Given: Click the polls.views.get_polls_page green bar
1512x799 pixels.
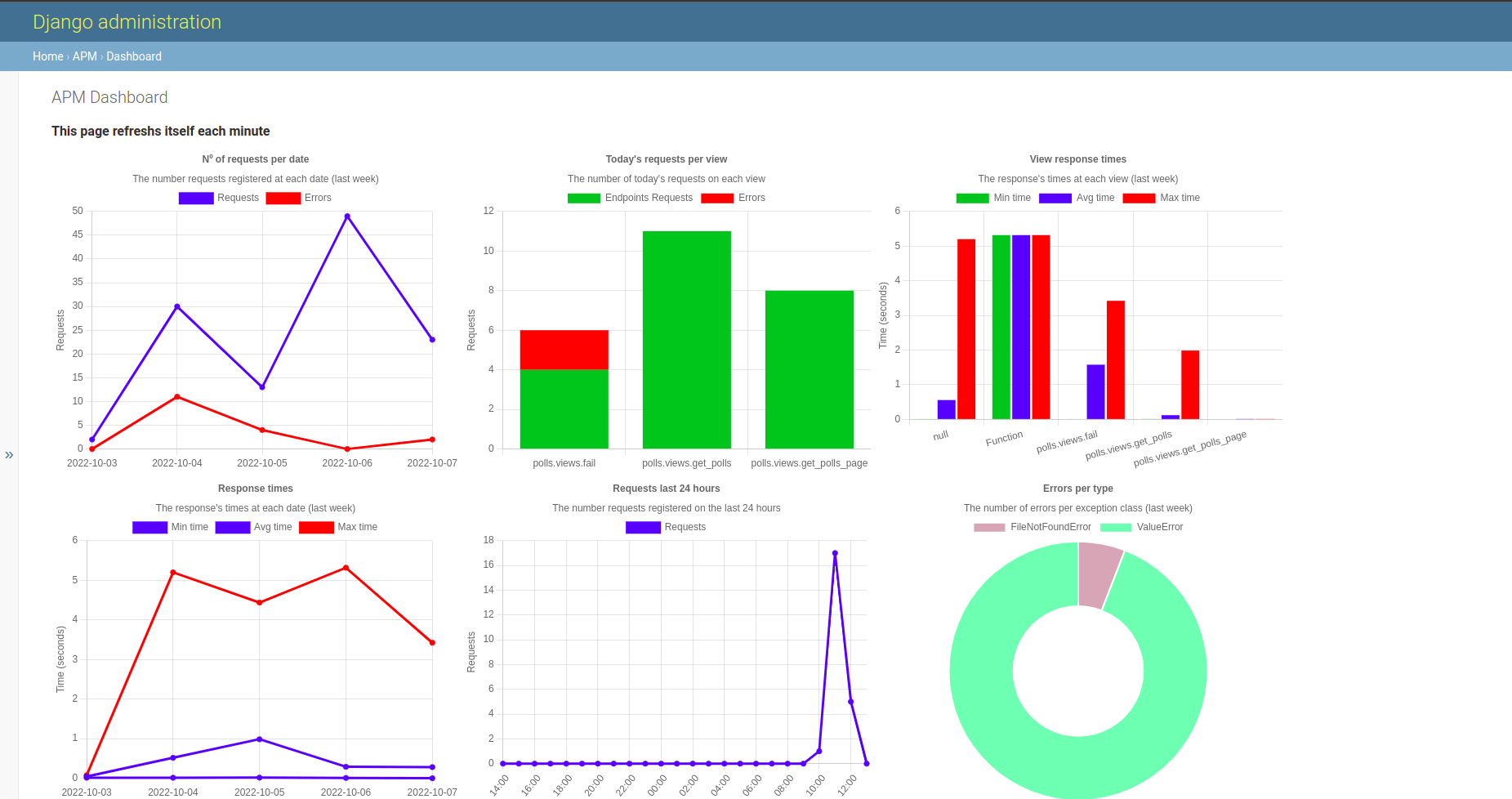Looking at the screenshot, I should (x=810, y=369).
